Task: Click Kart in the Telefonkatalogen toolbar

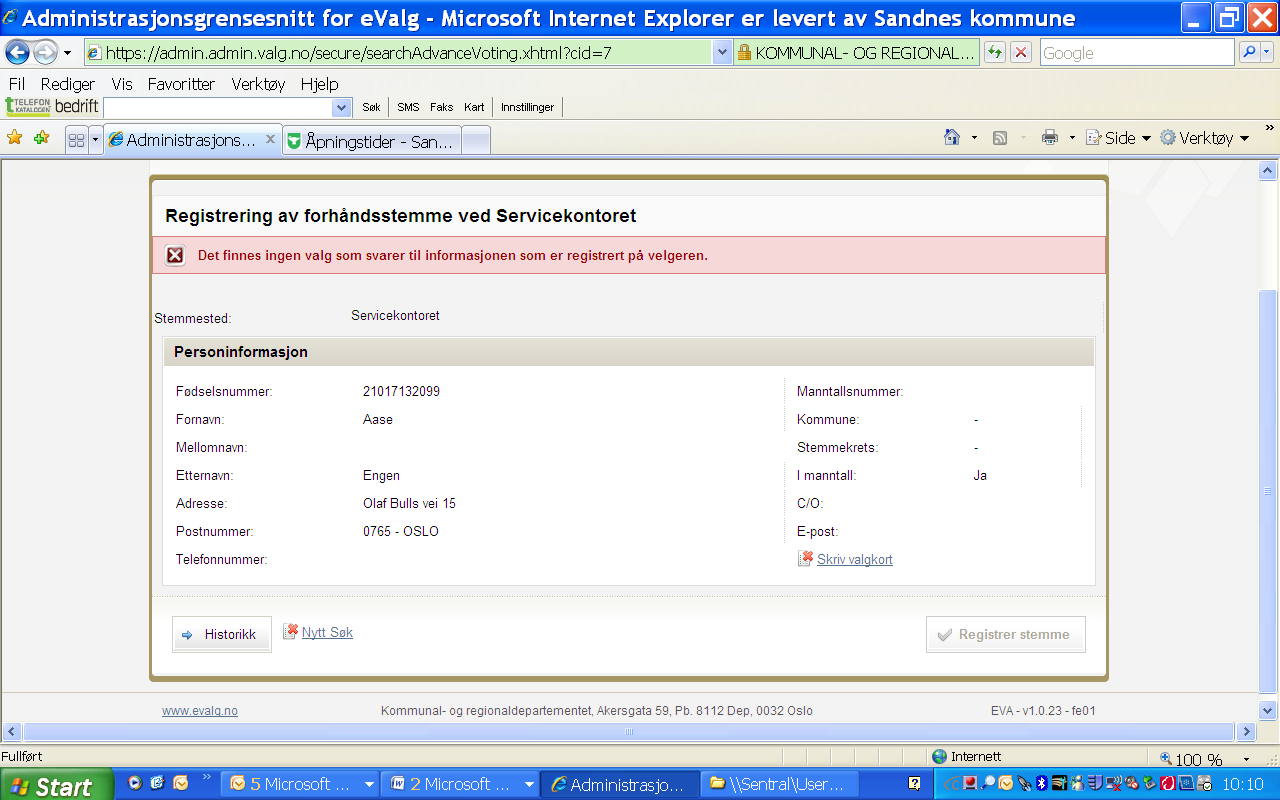Action: tap(474, 107)
